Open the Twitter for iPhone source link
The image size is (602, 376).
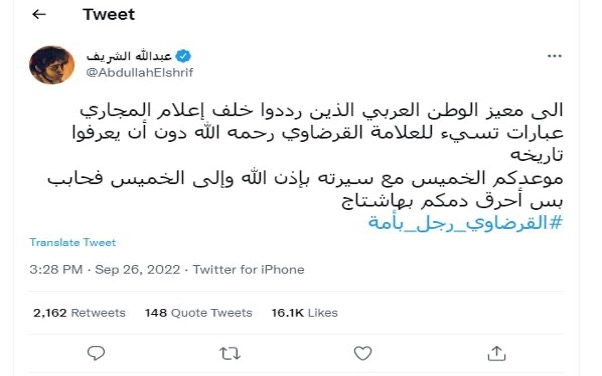248,270
